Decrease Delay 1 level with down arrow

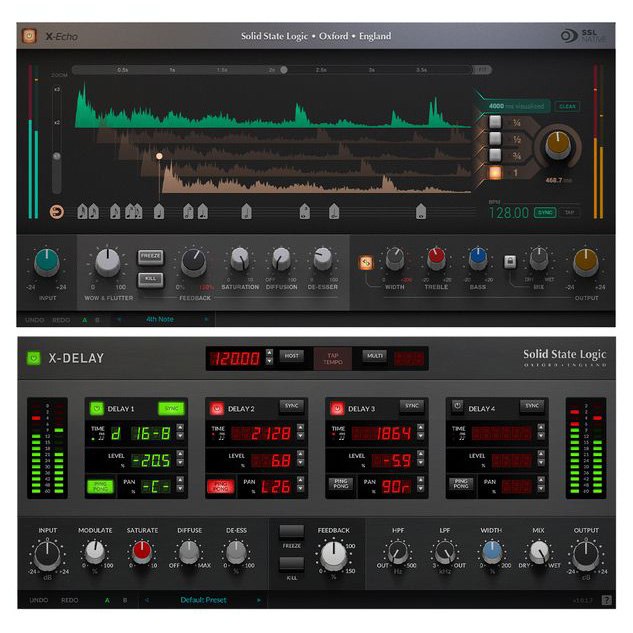180,462
